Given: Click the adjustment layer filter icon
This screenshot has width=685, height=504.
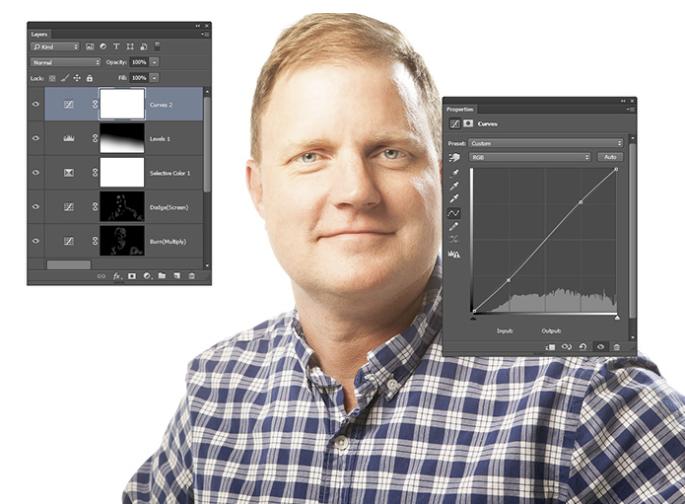Looking at the screenshot, I should [103, 46].
